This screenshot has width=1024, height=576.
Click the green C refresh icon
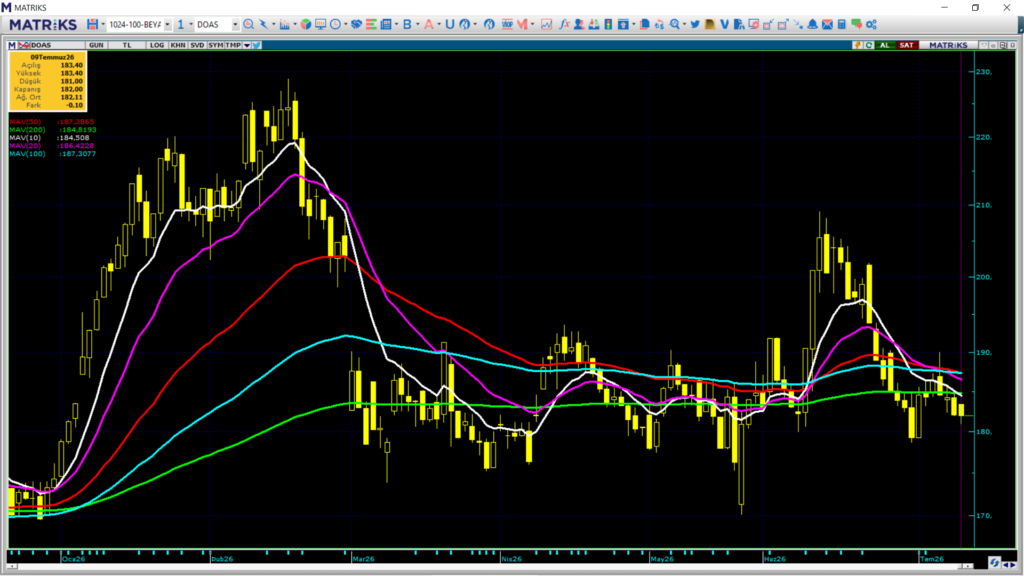pos(869,45)
